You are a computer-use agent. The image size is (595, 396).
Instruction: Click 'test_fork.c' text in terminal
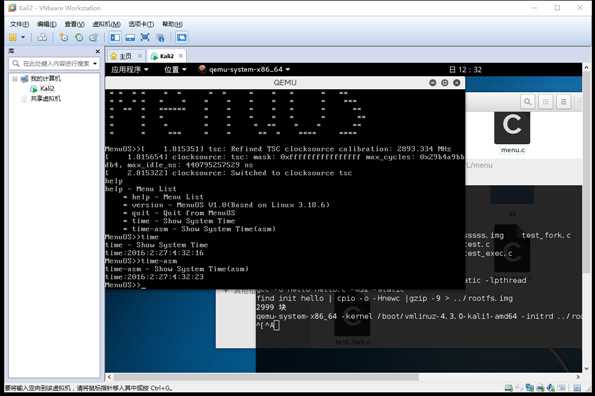point(546,236)
